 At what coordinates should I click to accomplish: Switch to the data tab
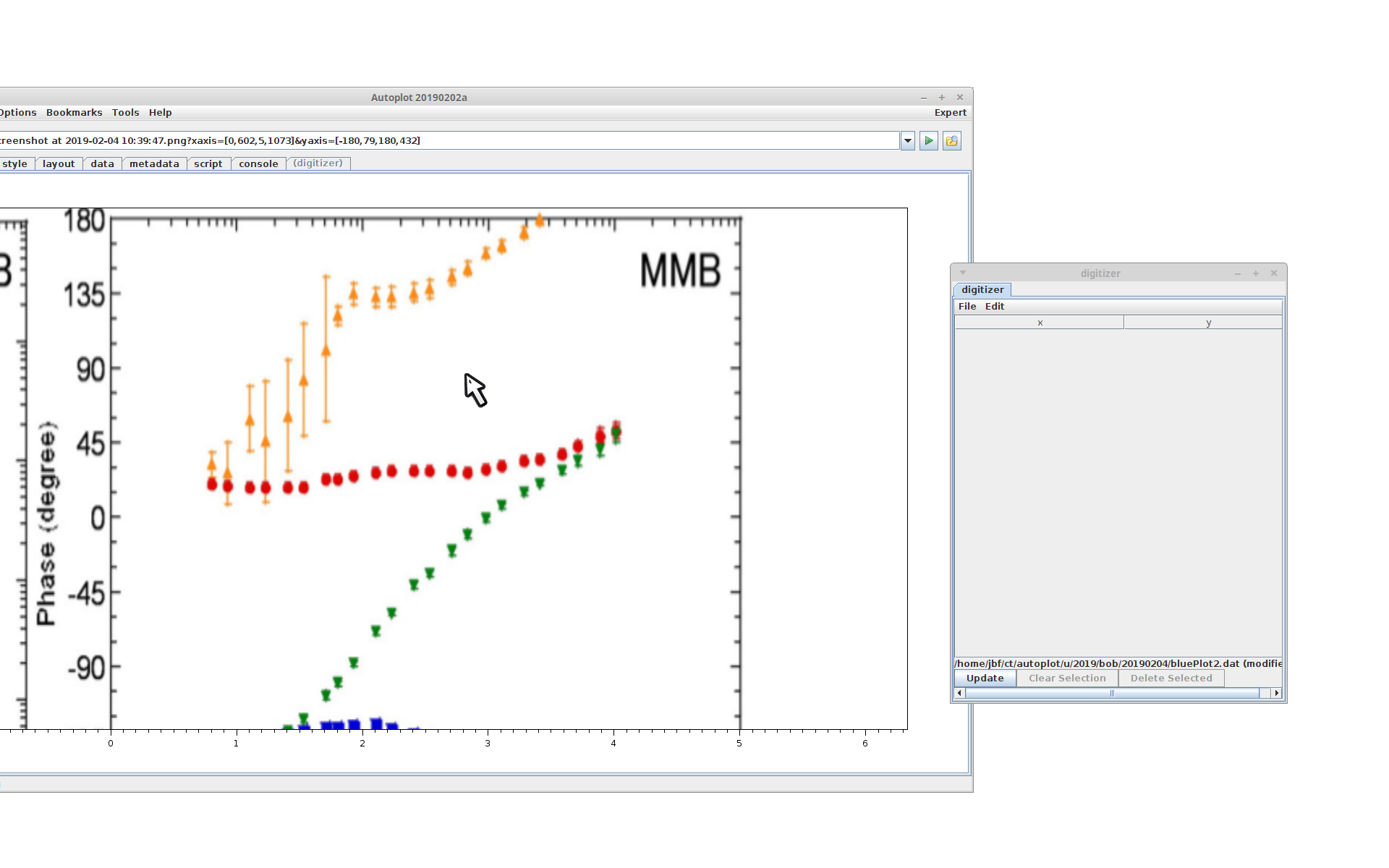point(102,164)
